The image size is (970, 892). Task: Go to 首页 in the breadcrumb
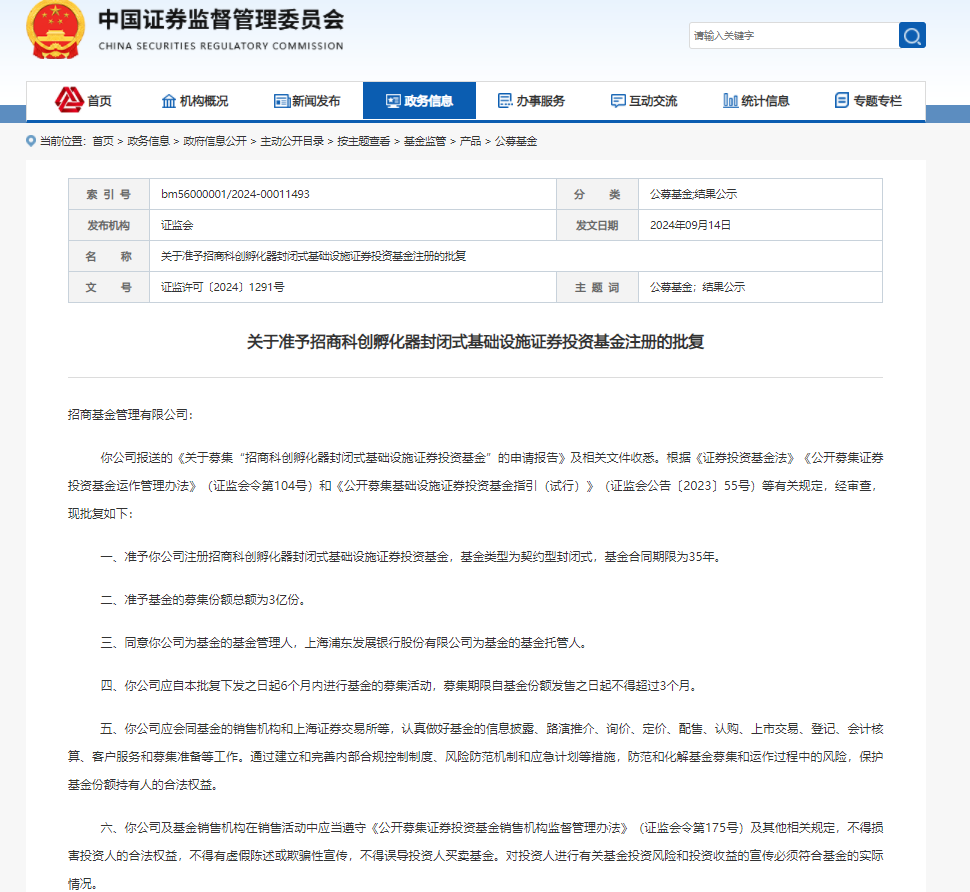pyautogui.click(x=103, y=141)
